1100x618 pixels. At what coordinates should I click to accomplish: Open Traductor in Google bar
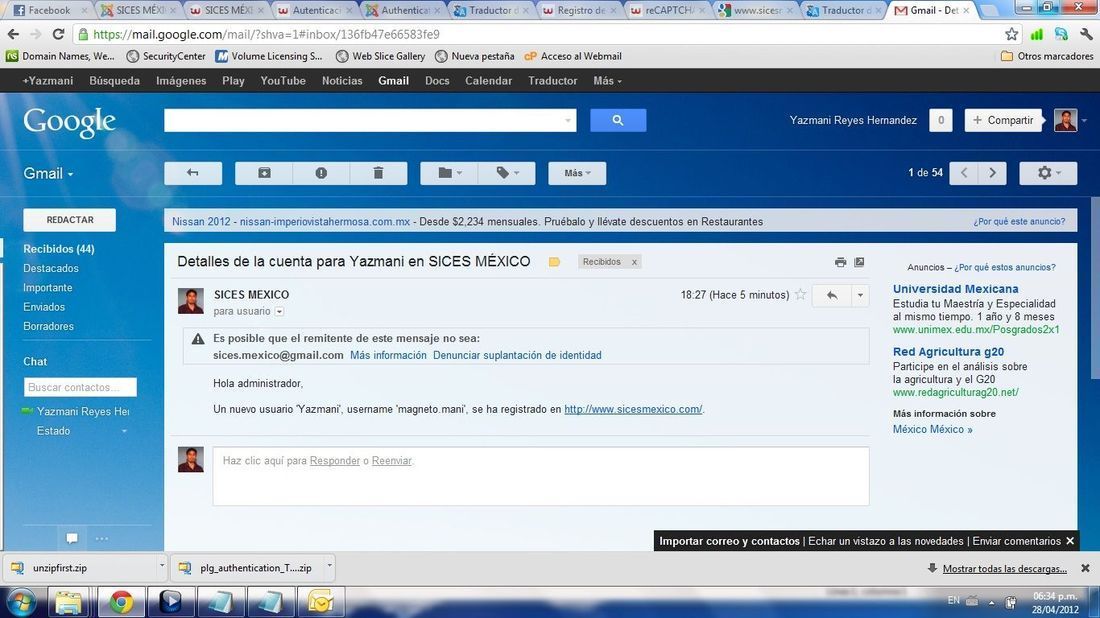coord(553,81)
